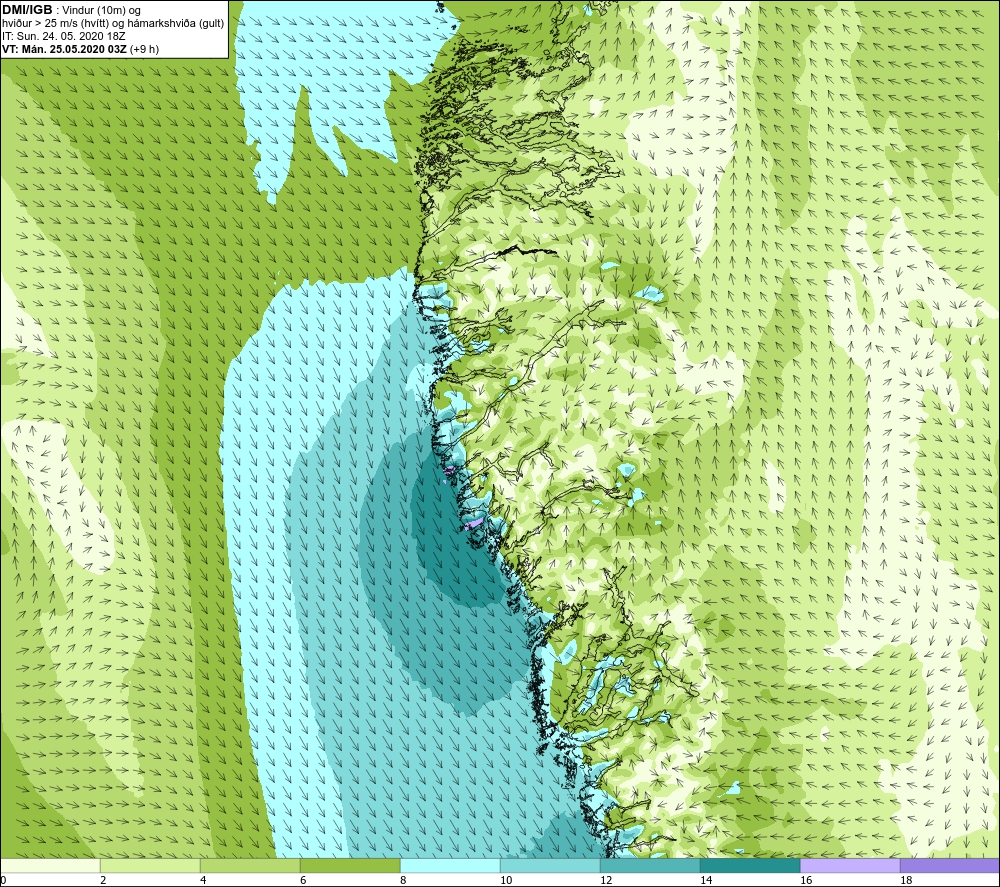Click the 4–6 m/s green legend swatch

(250, 865)
